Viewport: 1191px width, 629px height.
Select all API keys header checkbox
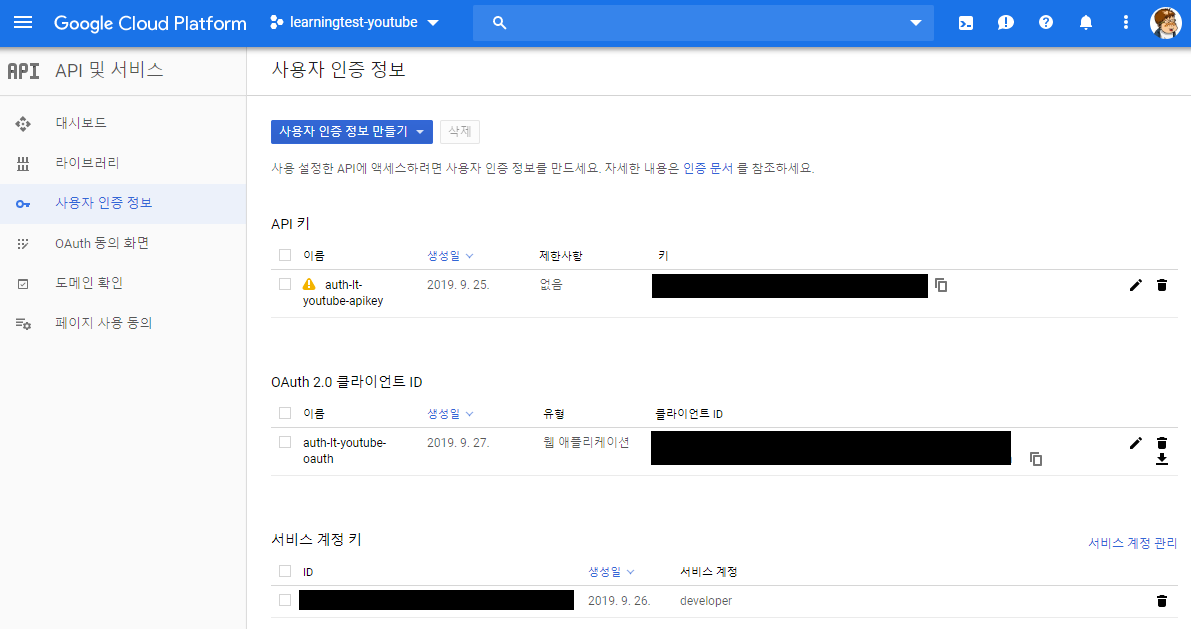(285, 255)
